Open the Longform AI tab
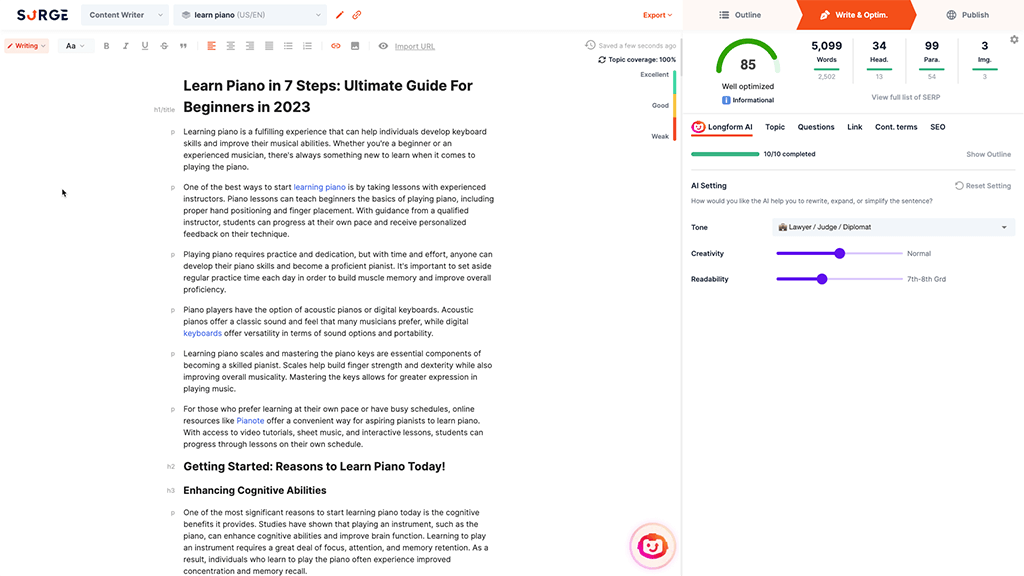The width and height of the screenshot is (1024, 576). tap(722, 127)
